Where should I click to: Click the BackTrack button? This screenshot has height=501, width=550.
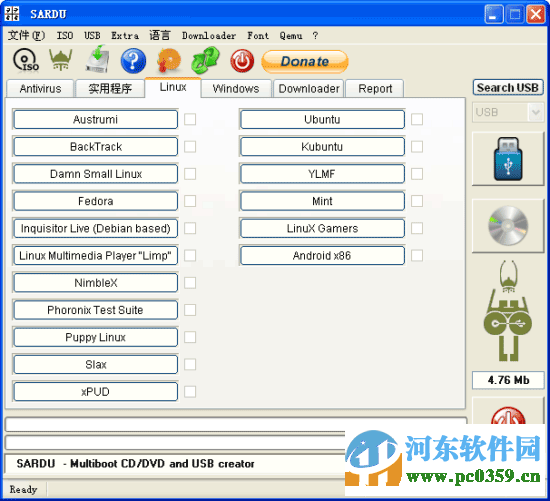coord(95,147)
